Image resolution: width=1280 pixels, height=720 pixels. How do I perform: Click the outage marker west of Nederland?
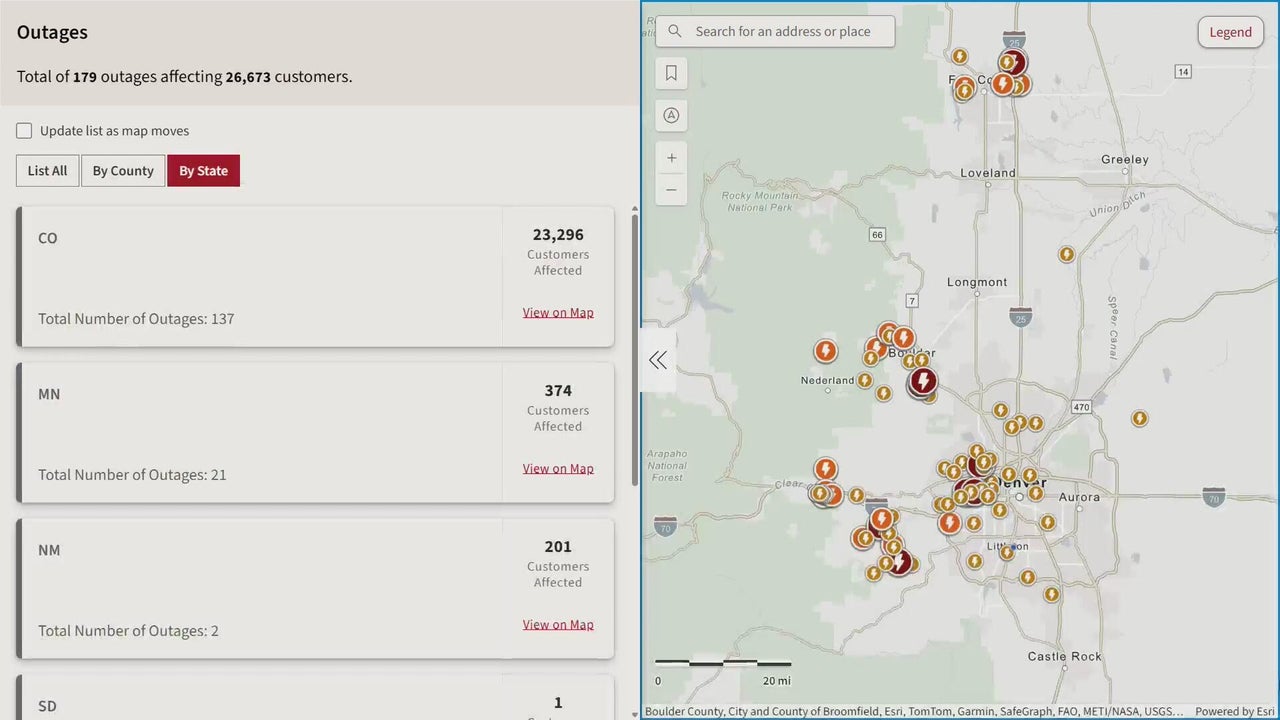[x=825, y=351]
